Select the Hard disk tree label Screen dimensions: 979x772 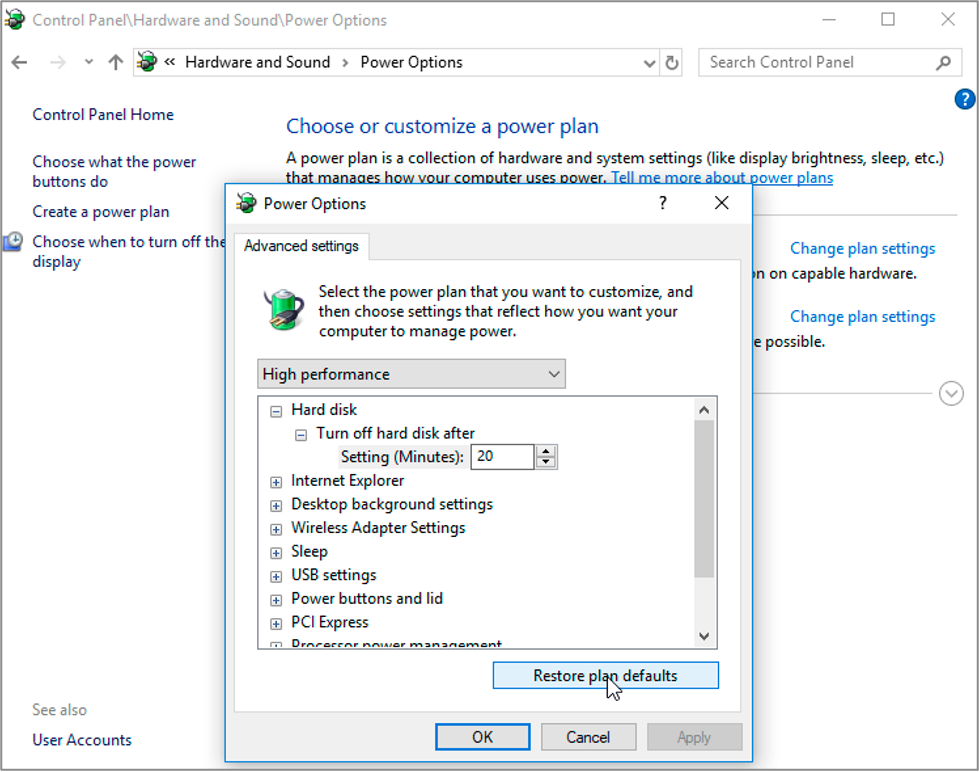(324, 410)
